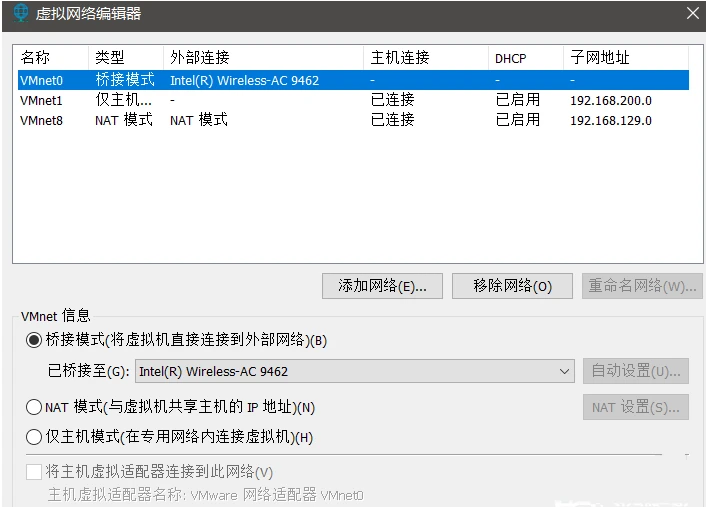Click the 192.168.200.0 subnet cell
The width and height of the screenshot is (706, 507).
611,100
